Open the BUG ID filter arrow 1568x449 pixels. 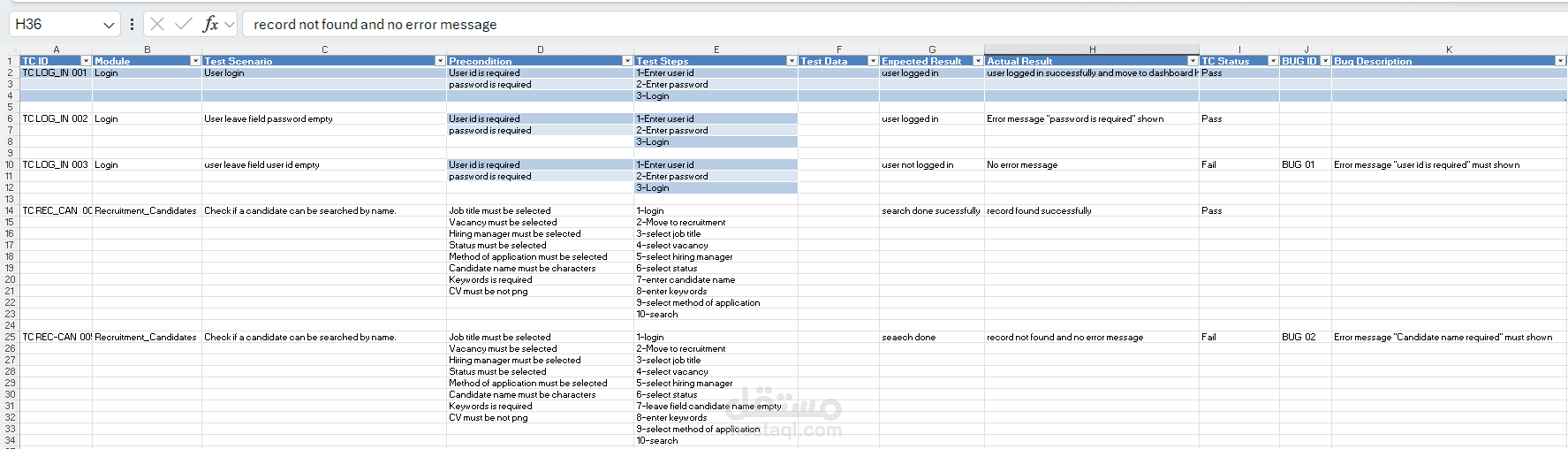(x=1325, y=61)
